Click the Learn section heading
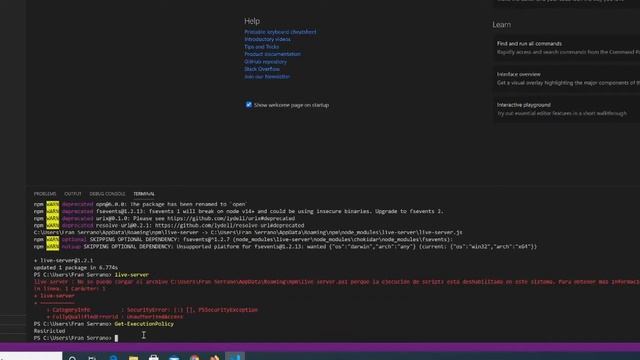This screenshot has height=360, width=640. click(501, 24)
